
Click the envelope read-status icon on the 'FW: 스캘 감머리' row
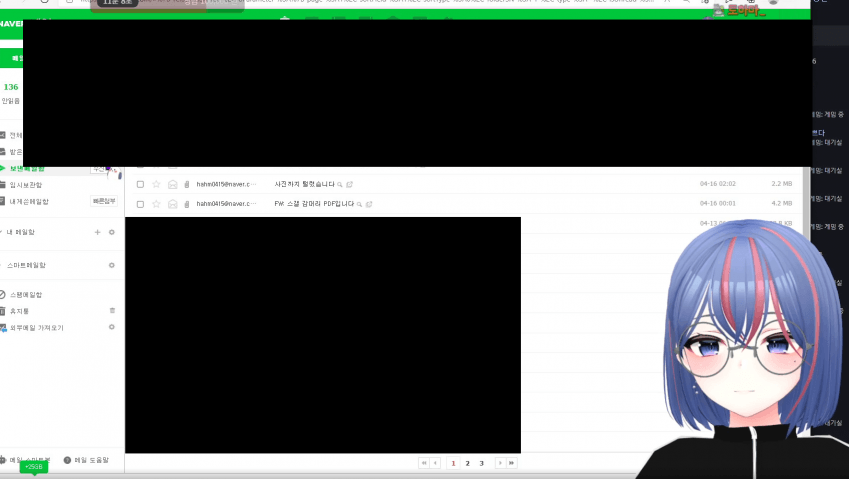click(173, 204)
